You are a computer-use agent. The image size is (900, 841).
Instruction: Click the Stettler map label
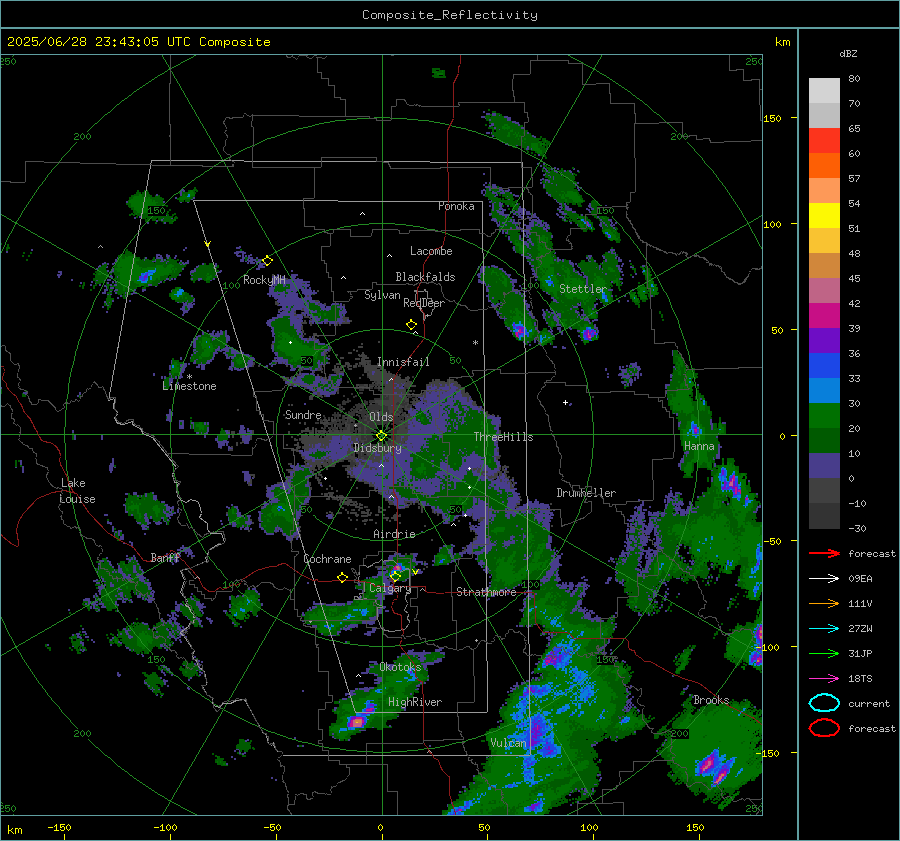point(583,289)
